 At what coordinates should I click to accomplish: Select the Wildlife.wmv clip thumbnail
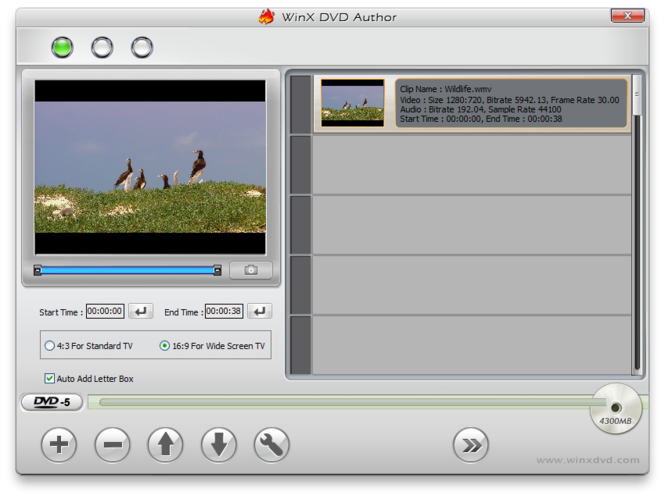(352, 103)
